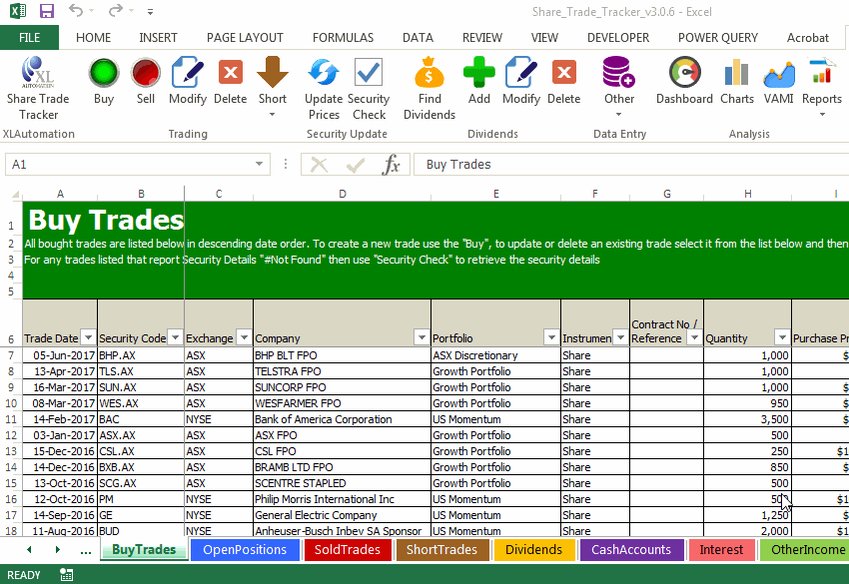849x584 pixels.
Task: Open the Charts analysis icon
Action: pos(736,73)
